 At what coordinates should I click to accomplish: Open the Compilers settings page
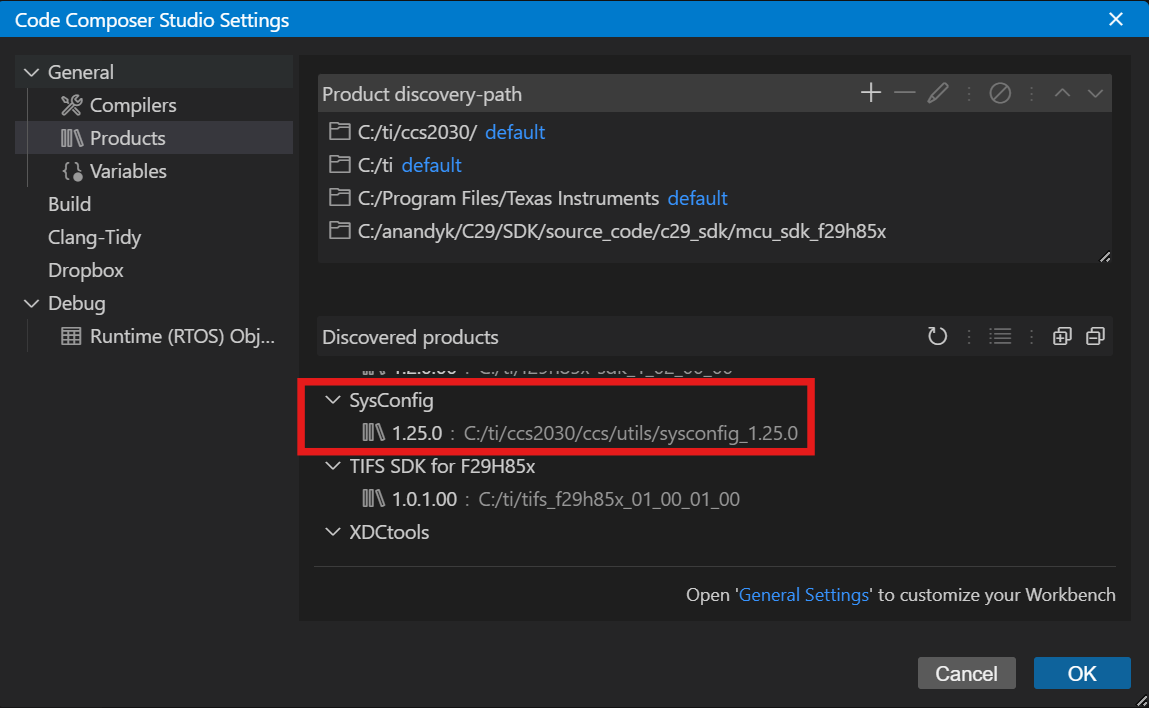[131, 104]
